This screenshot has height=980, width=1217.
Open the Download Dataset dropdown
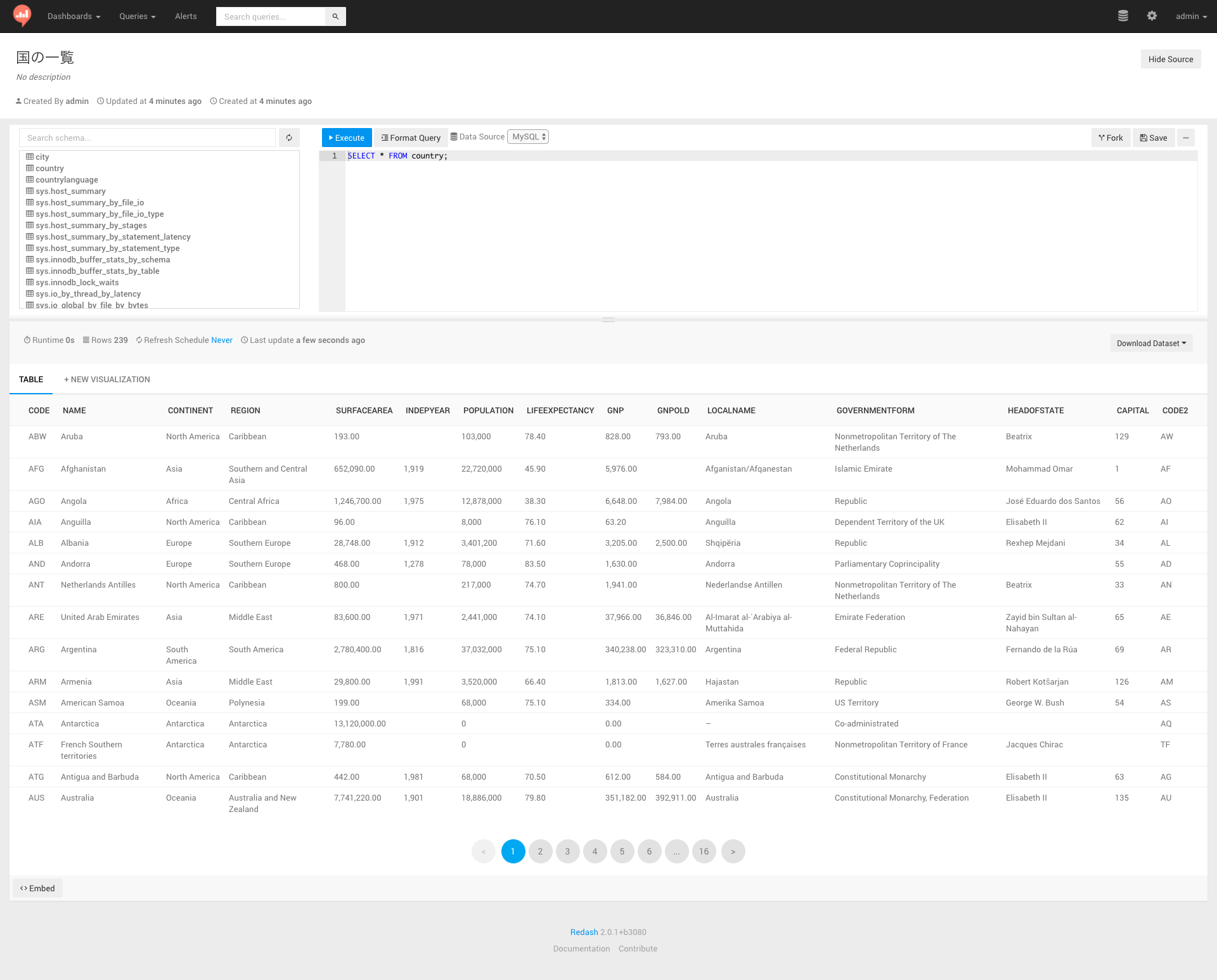click(x=1151, y=344)
